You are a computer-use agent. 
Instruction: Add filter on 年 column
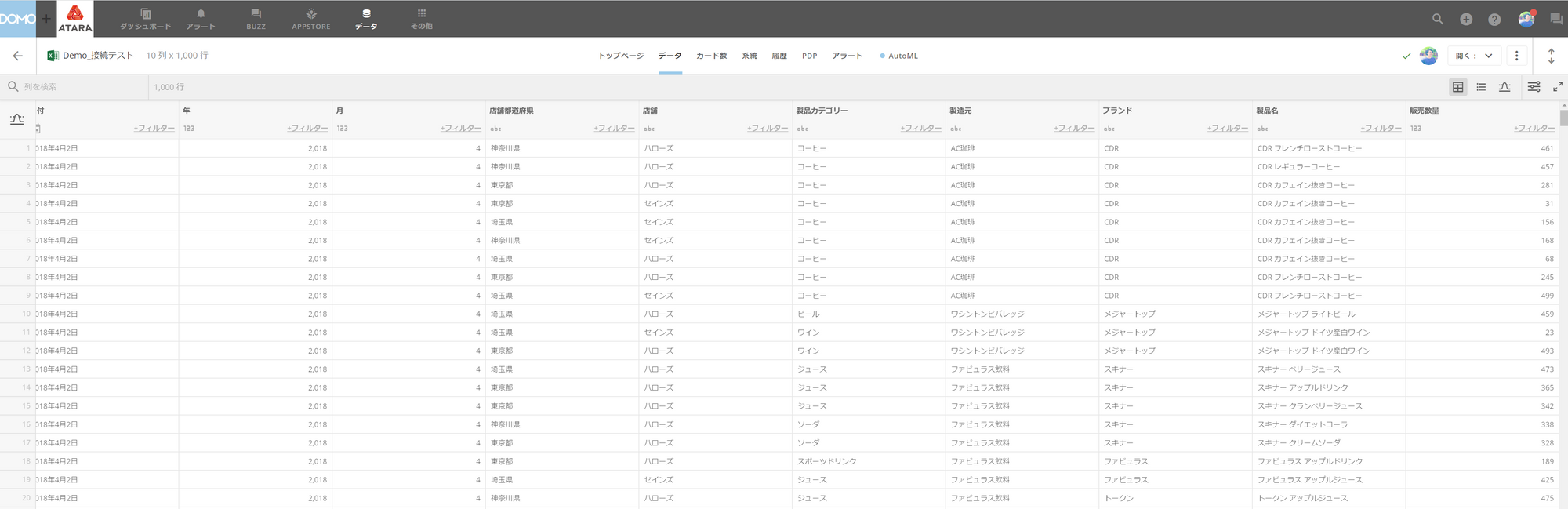tap(307, 128)
